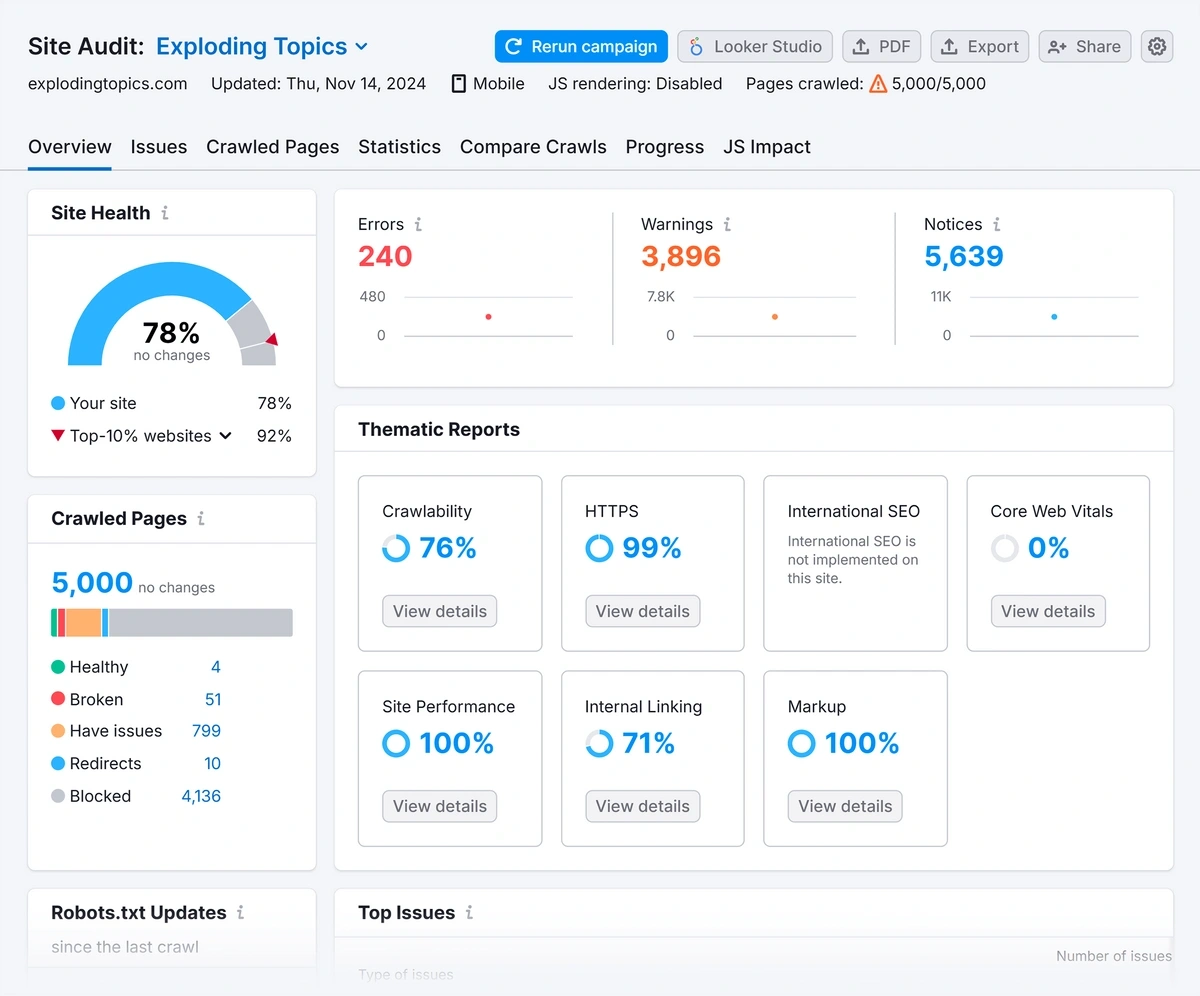
Task: View details for Markup report
Action: pyautogui.click(x=845, y=806)
